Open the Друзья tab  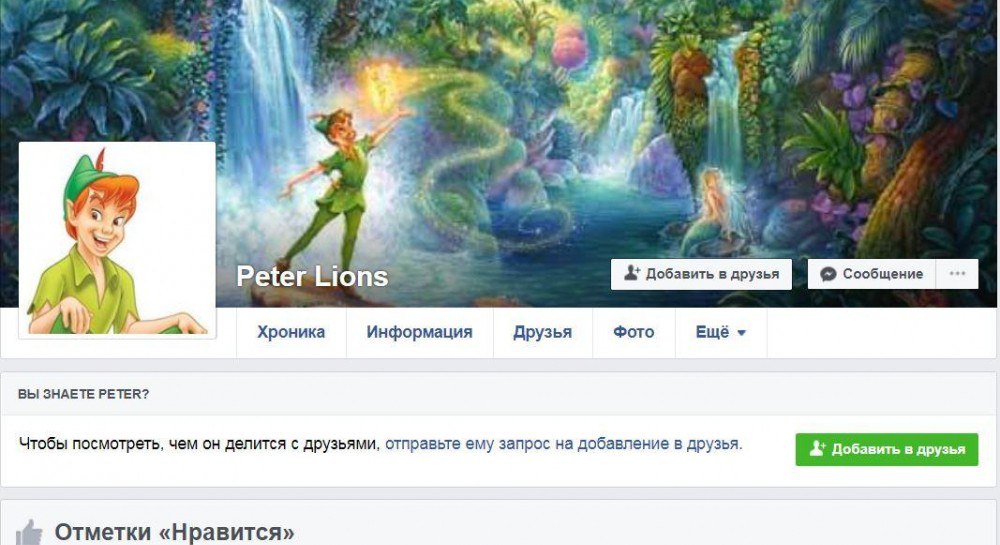point(543,332)
